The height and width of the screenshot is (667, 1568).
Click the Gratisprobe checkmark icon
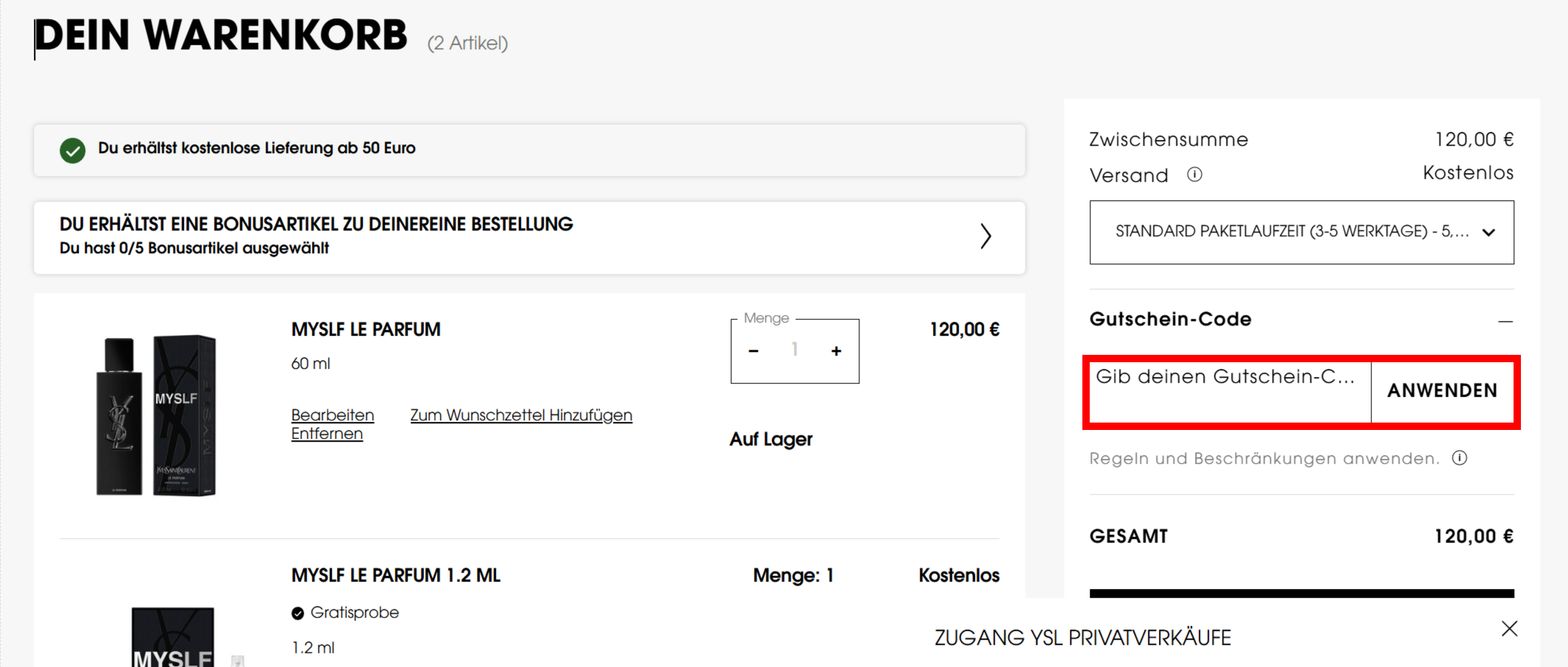point(297,613)
